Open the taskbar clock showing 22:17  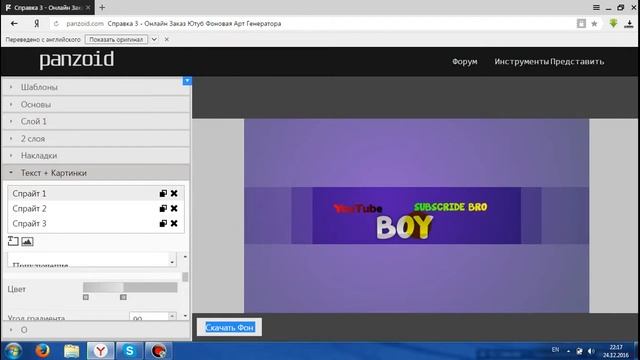(616, 351)
